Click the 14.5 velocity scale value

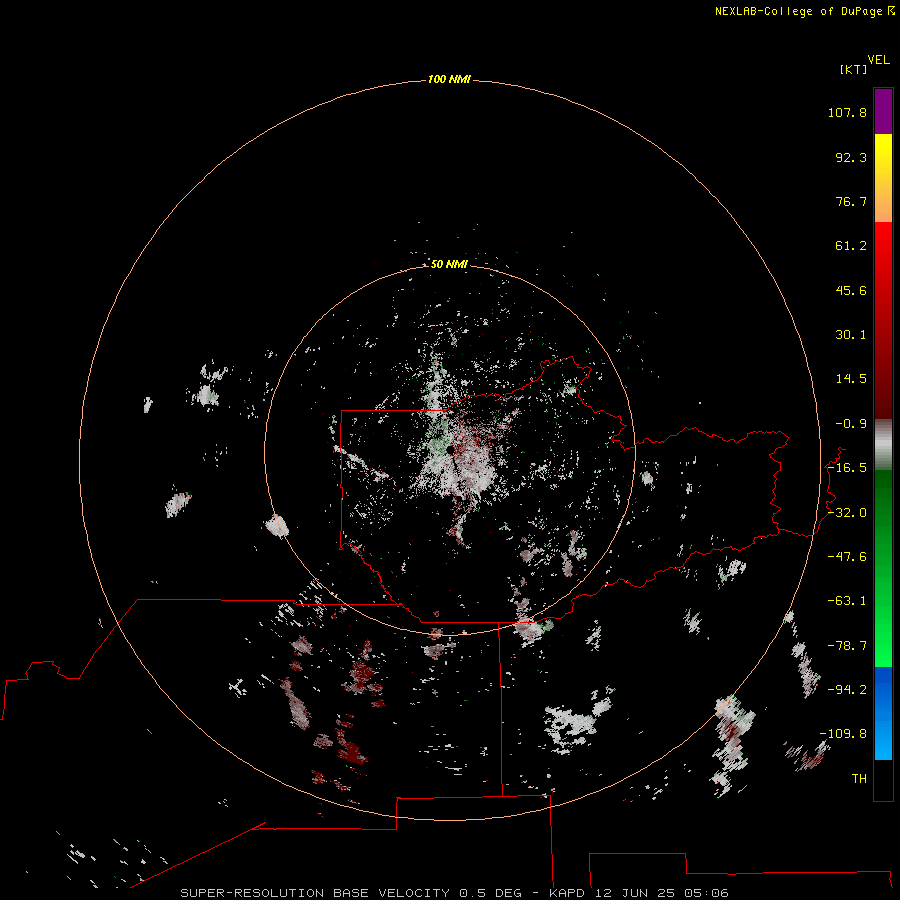851,379
